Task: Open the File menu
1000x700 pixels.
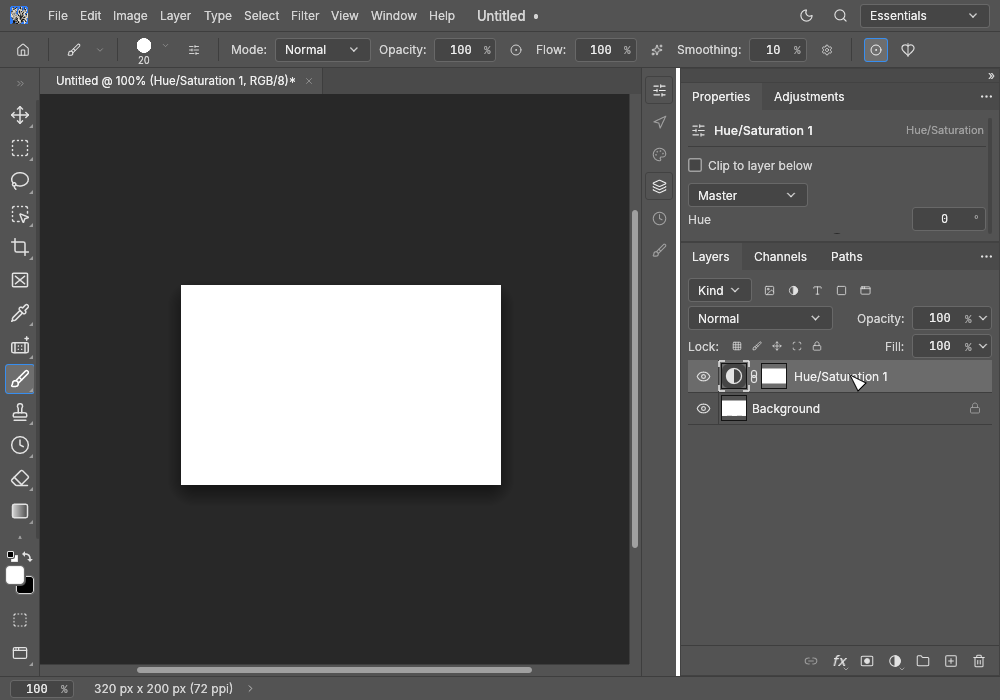Action: [57, 16]
